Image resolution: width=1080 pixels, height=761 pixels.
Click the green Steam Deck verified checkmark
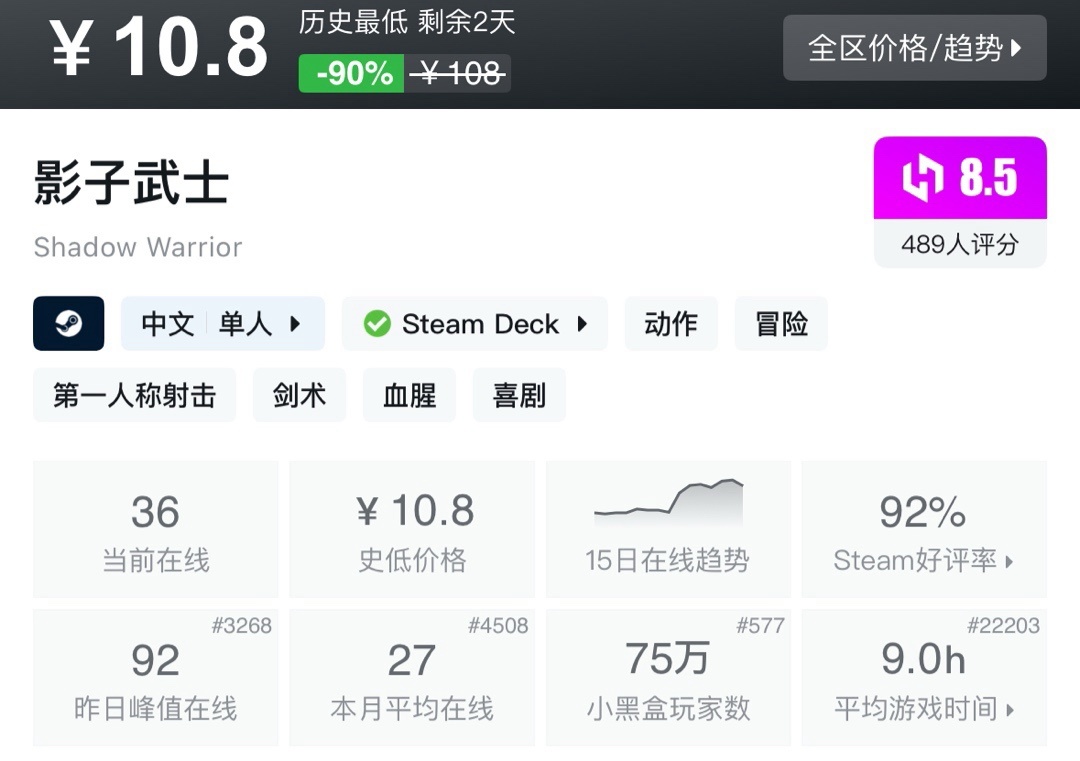(377, 324)
